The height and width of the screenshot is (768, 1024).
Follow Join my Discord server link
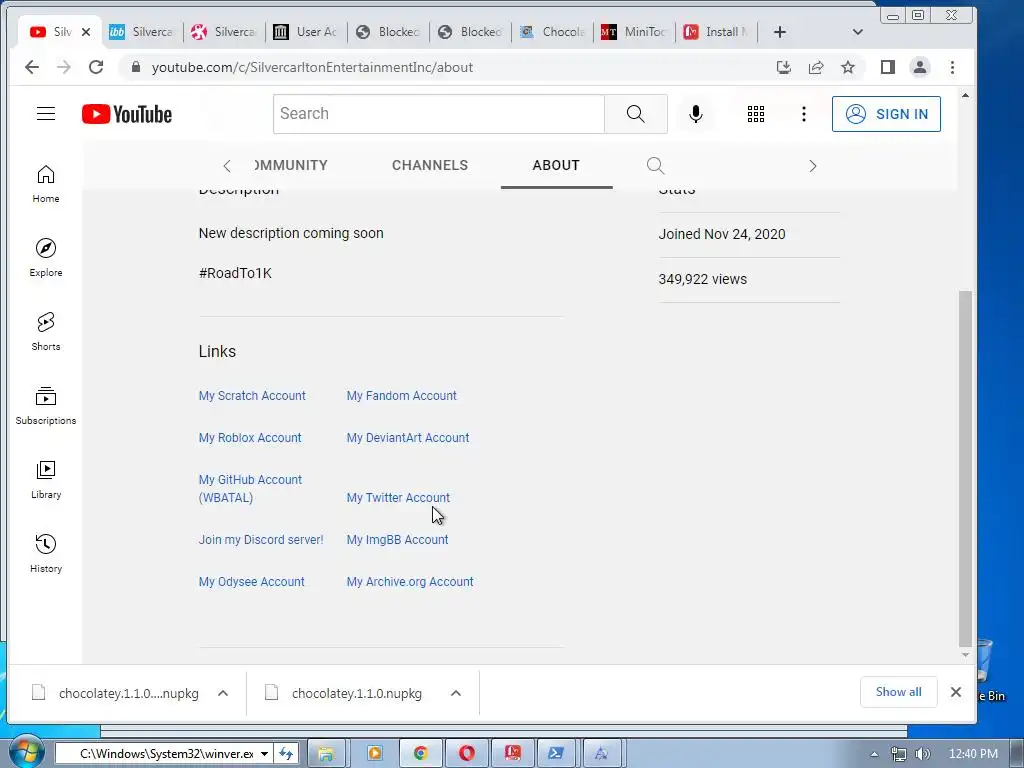261,539
